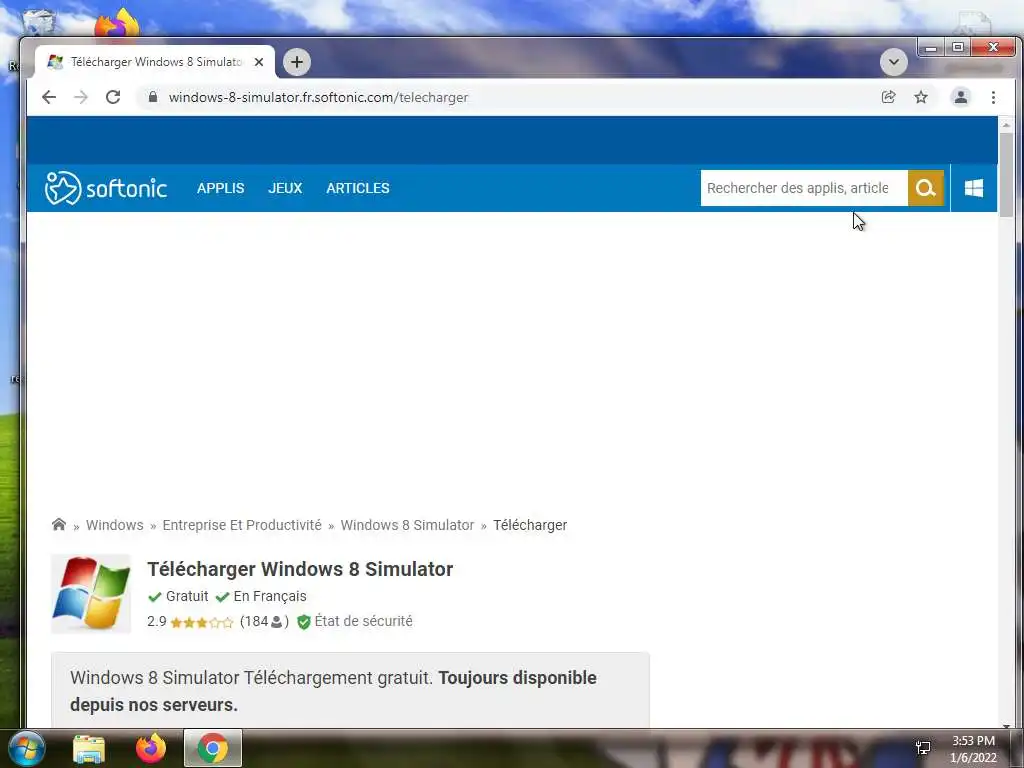Screen dimensions: 1024x768
Task: Open the ARTICLES menu
Action: (358, 188)
